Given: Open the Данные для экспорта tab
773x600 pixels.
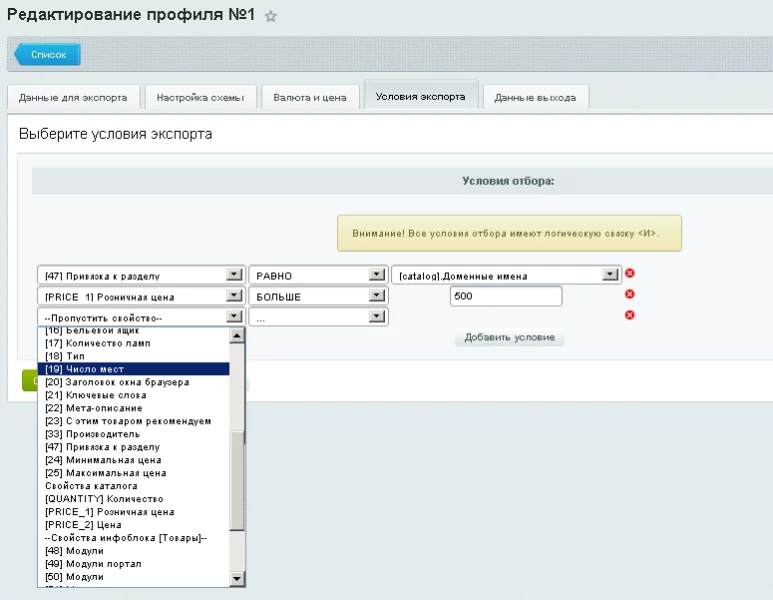Looking at the screenshot, I should (73, 98).
